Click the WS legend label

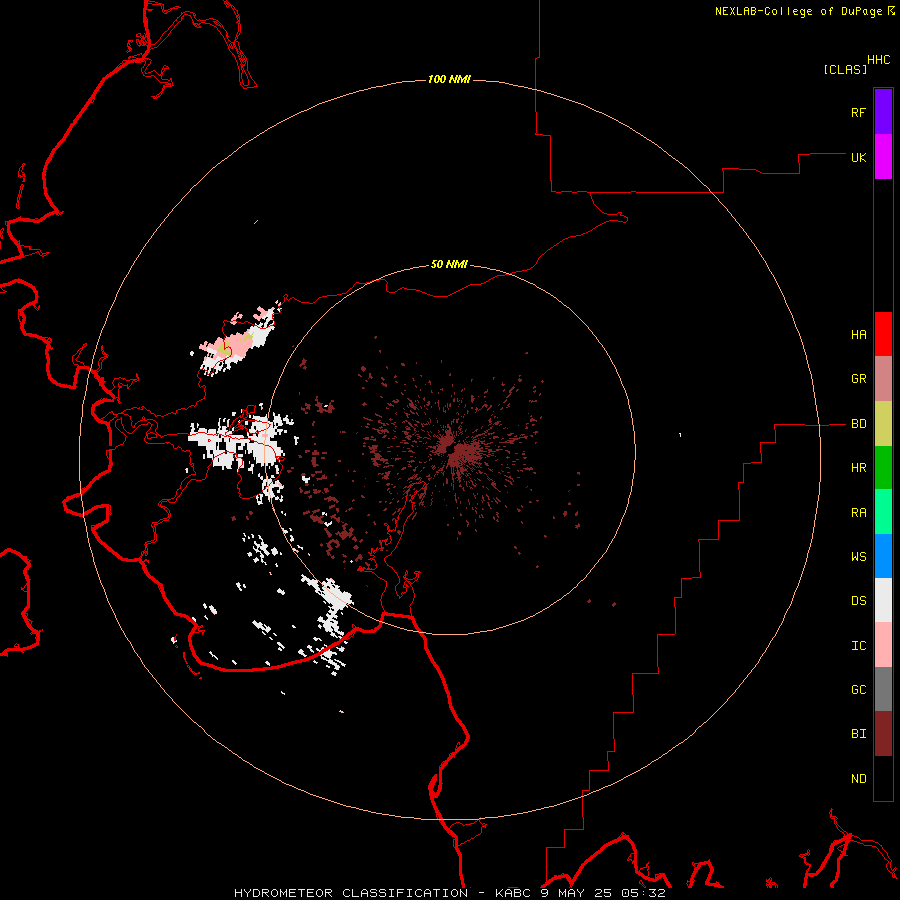point(858,556)
